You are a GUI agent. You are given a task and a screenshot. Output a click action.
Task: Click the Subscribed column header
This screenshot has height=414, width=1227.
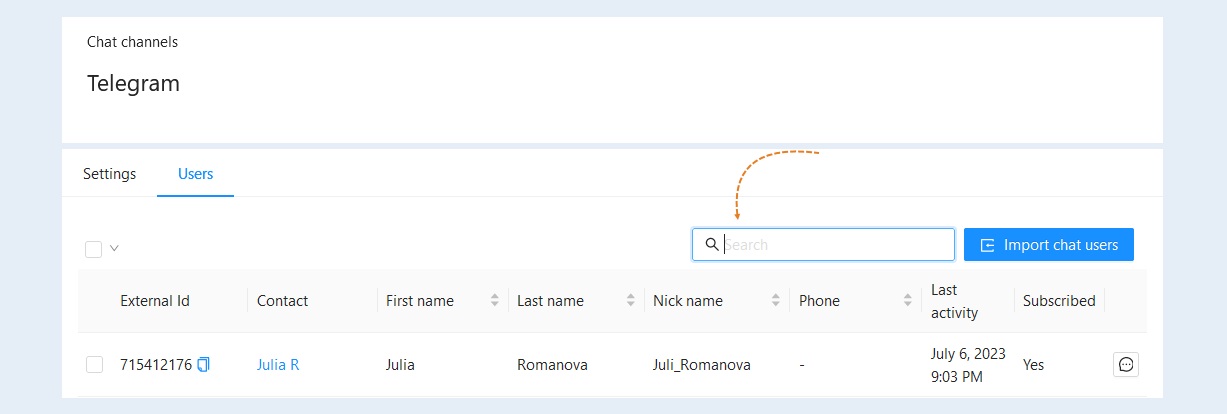(1059, 301)
